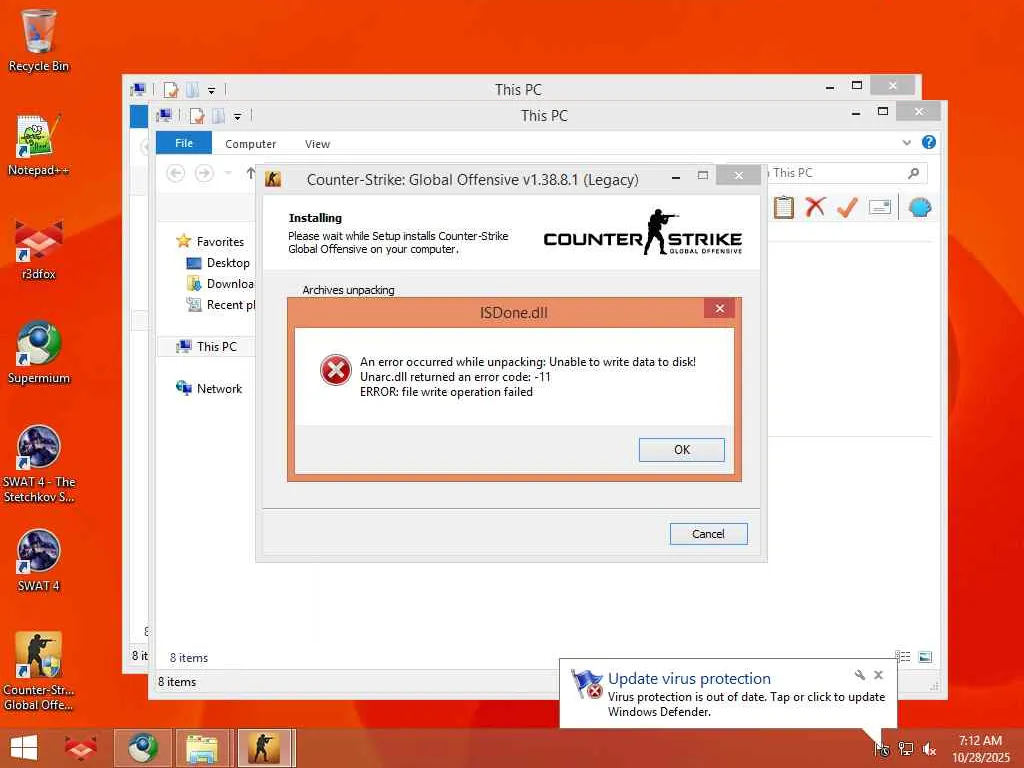Open the View ribbon tab

point(317,144)
